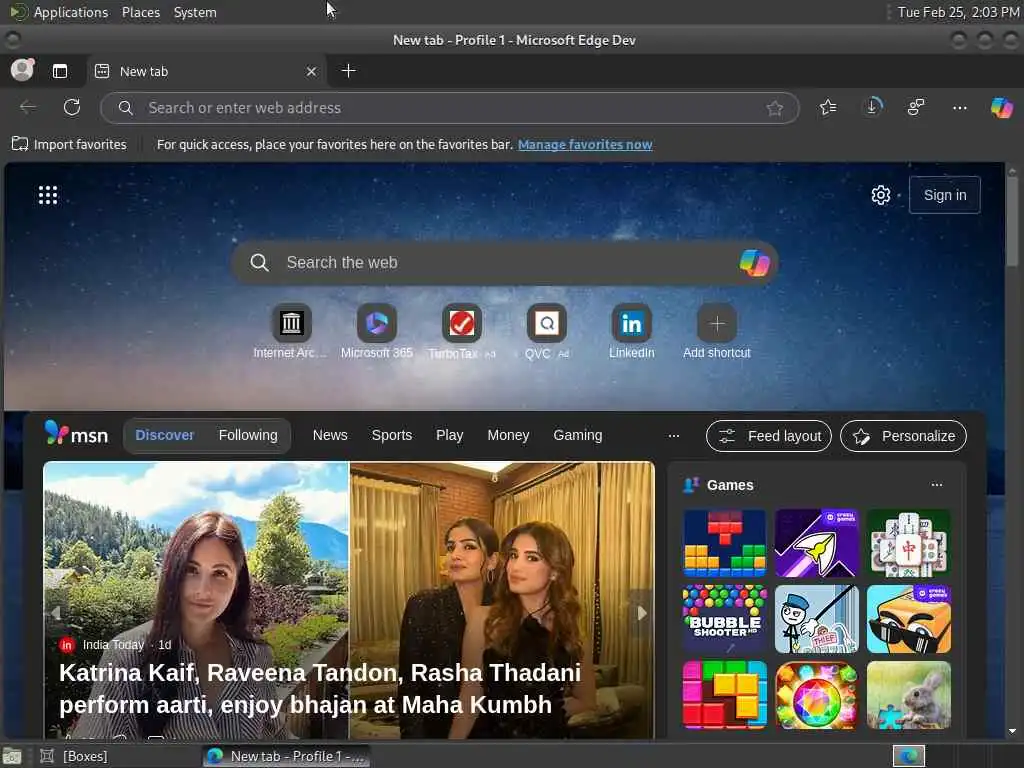Viewport: 1024px width, 768px height.
Task: Play the Bubble Shooter HD game
Action: (x=724, y=619)
